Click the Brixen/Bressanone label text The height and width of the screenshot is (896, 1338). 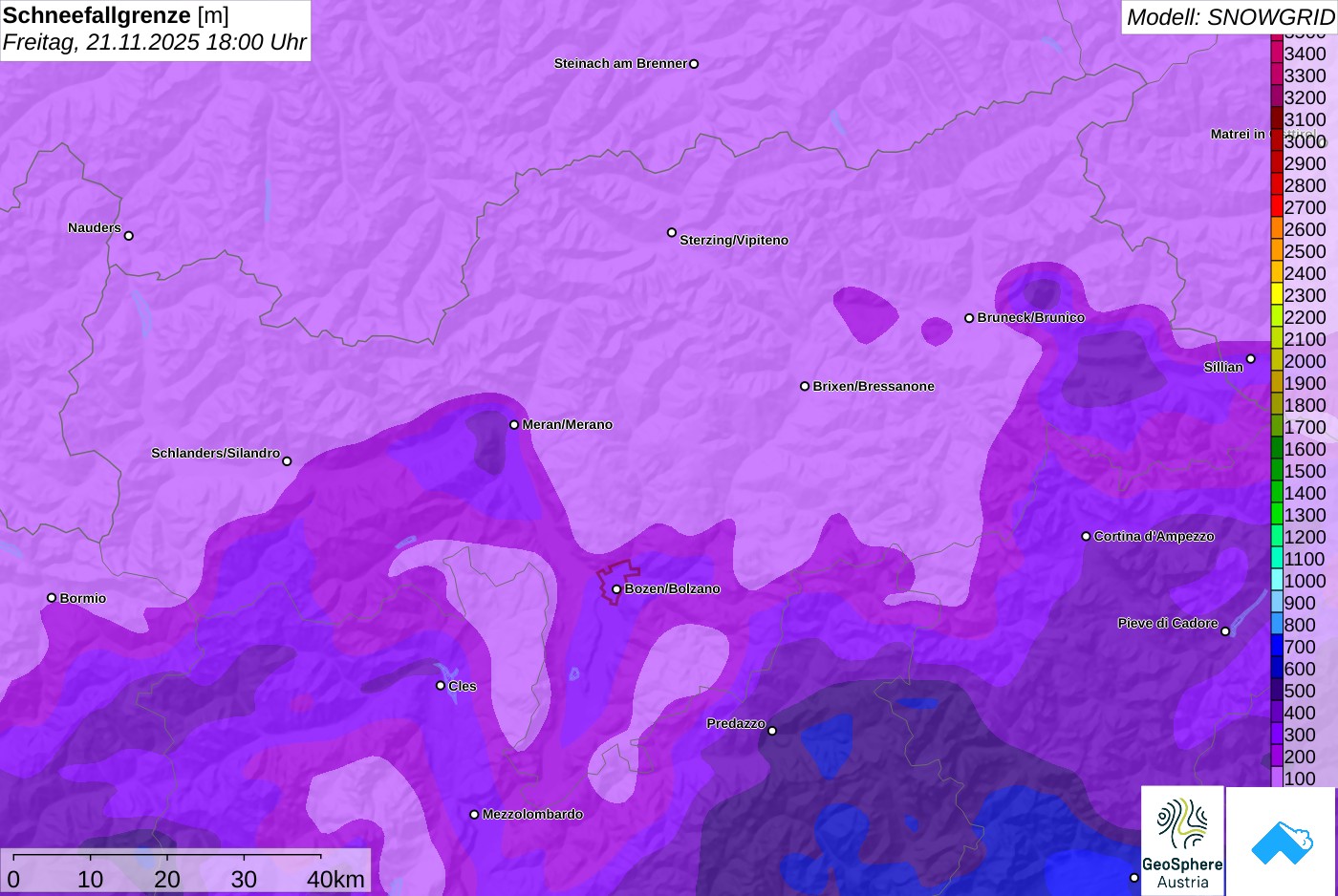874,387
